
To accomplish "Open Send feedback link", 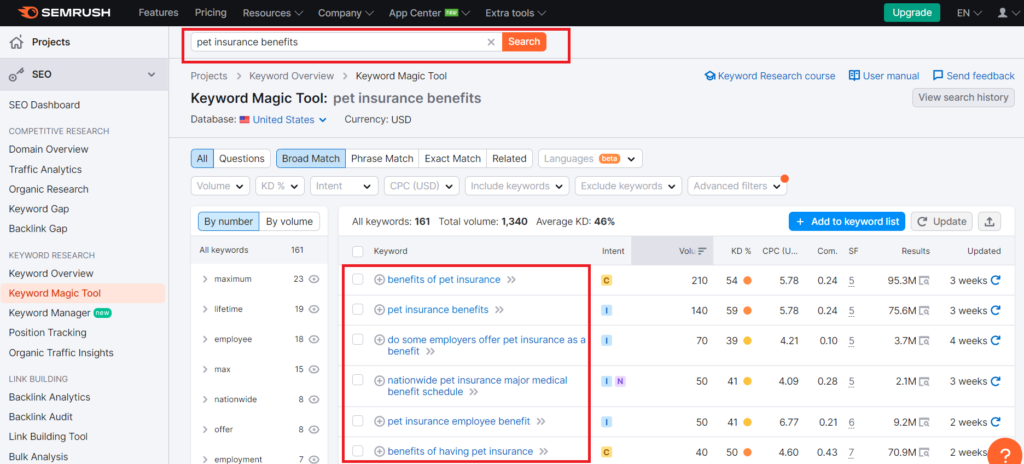I will coord(974,76).
